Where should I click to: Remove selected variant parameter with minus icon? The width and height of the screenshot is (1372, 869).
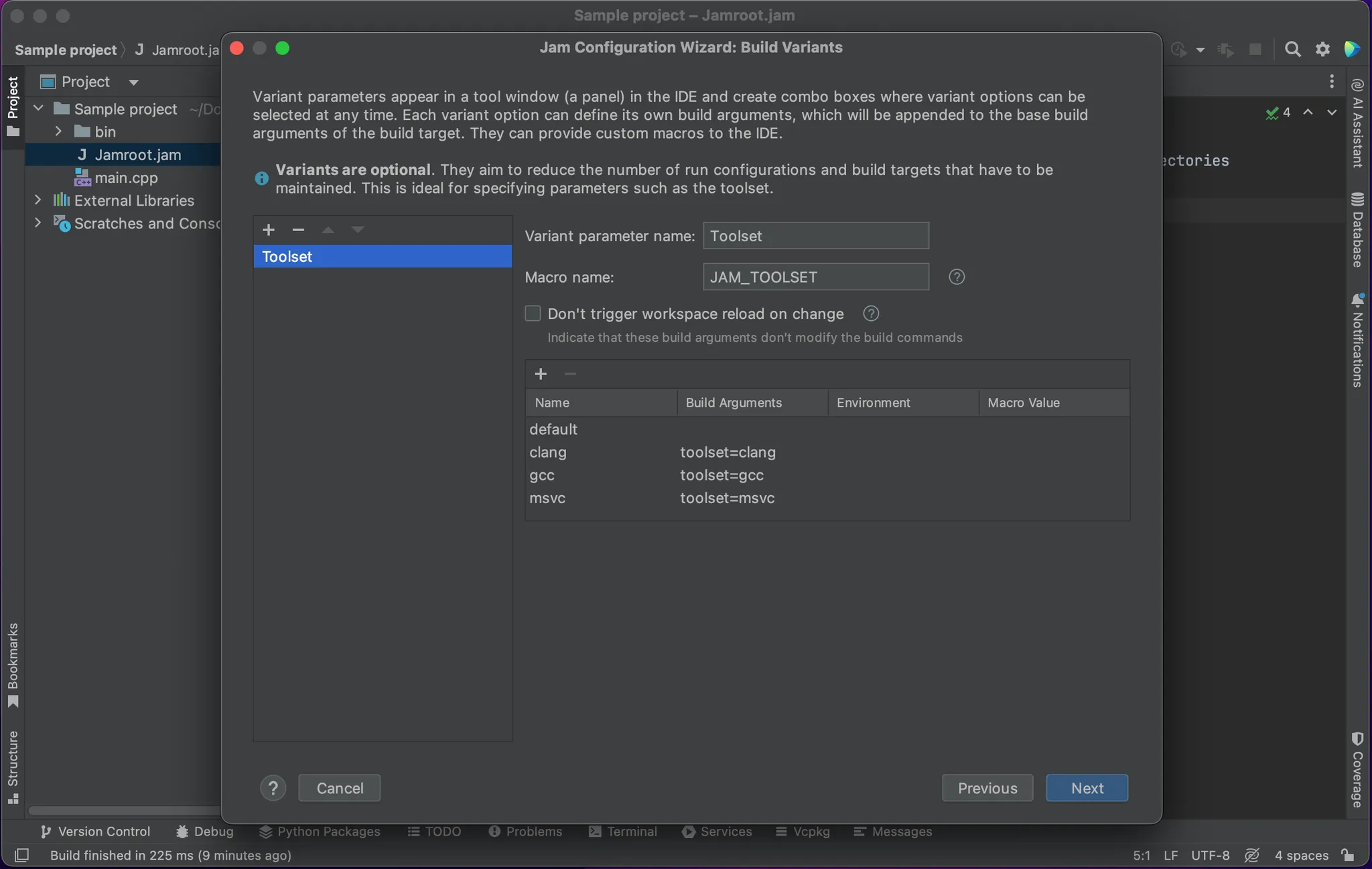click(x=298, y=230)
